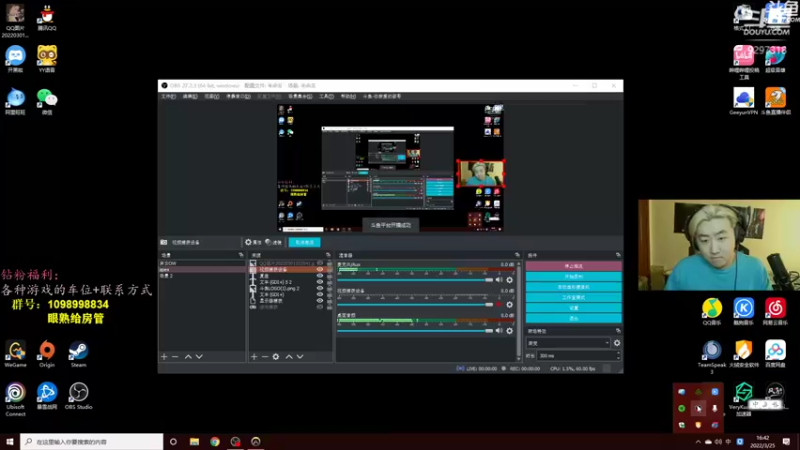The image size is (800, 450).
Task: Mute the 桌面音频 mixer channel
Action: click(x=499, y=331)
